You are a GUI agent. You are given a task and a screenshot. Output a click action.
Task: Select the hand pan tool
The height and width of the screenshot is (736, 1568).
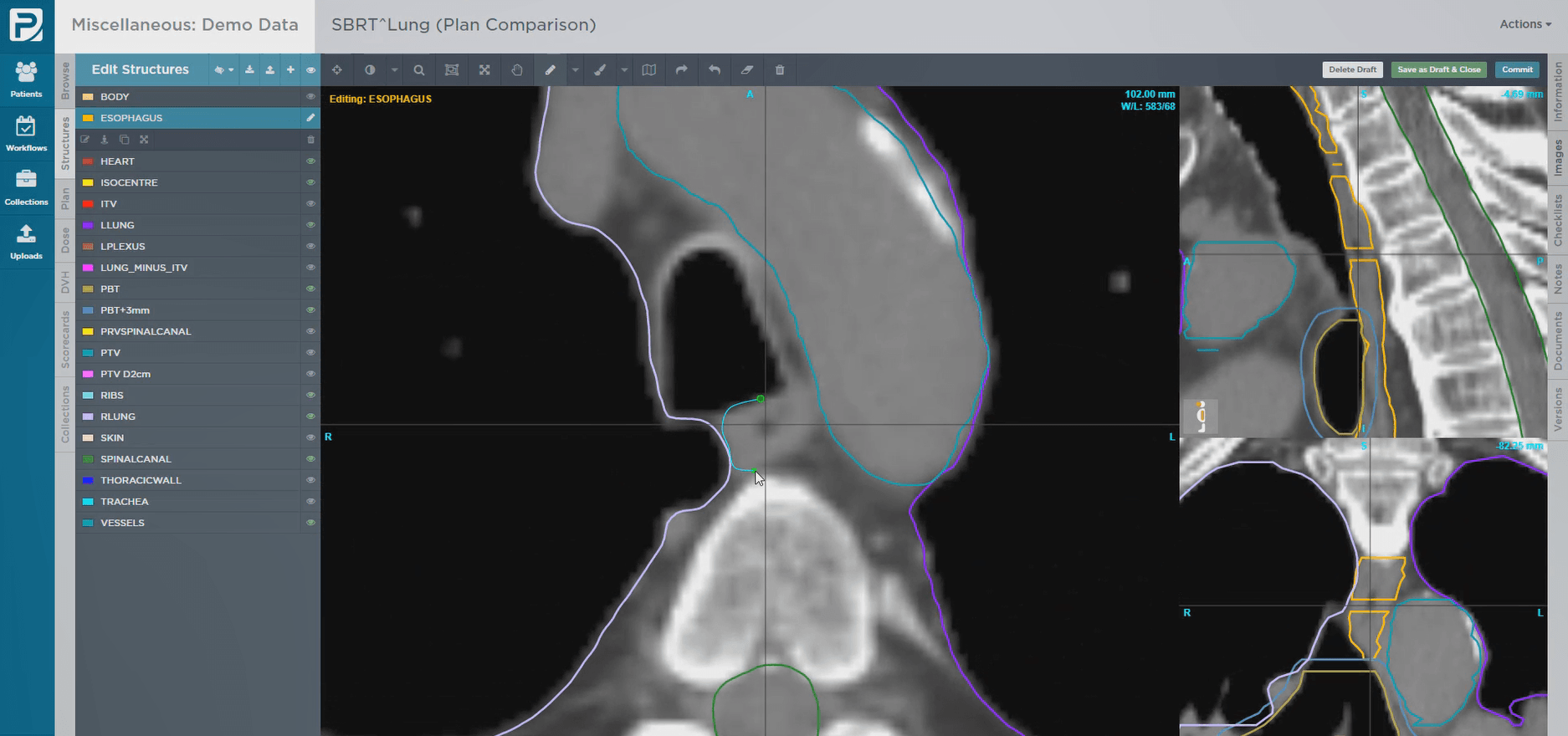pos(517,70)
